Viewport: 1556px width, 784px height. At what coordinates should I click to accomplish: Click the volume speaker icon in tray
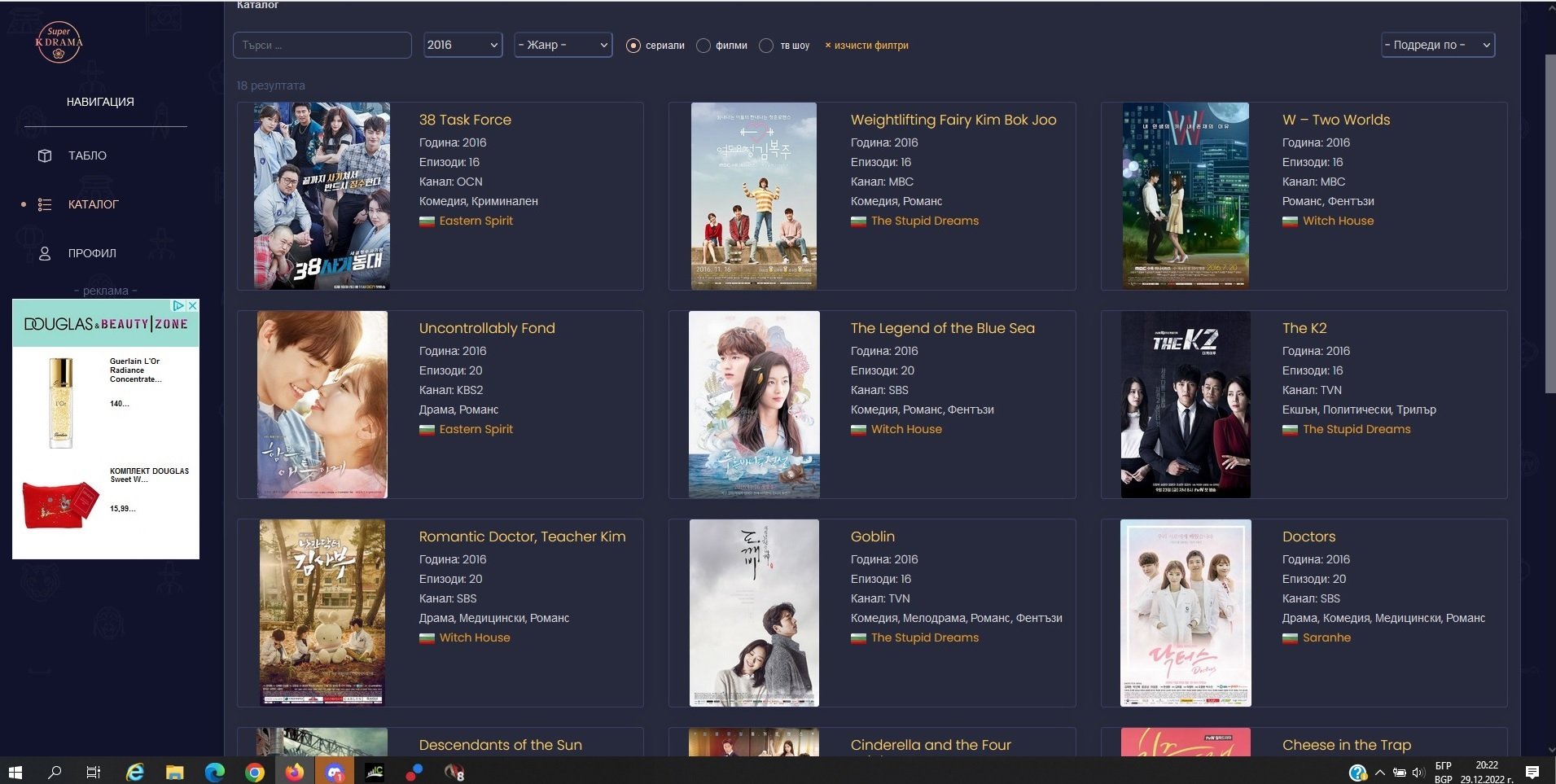[1418, 772]
